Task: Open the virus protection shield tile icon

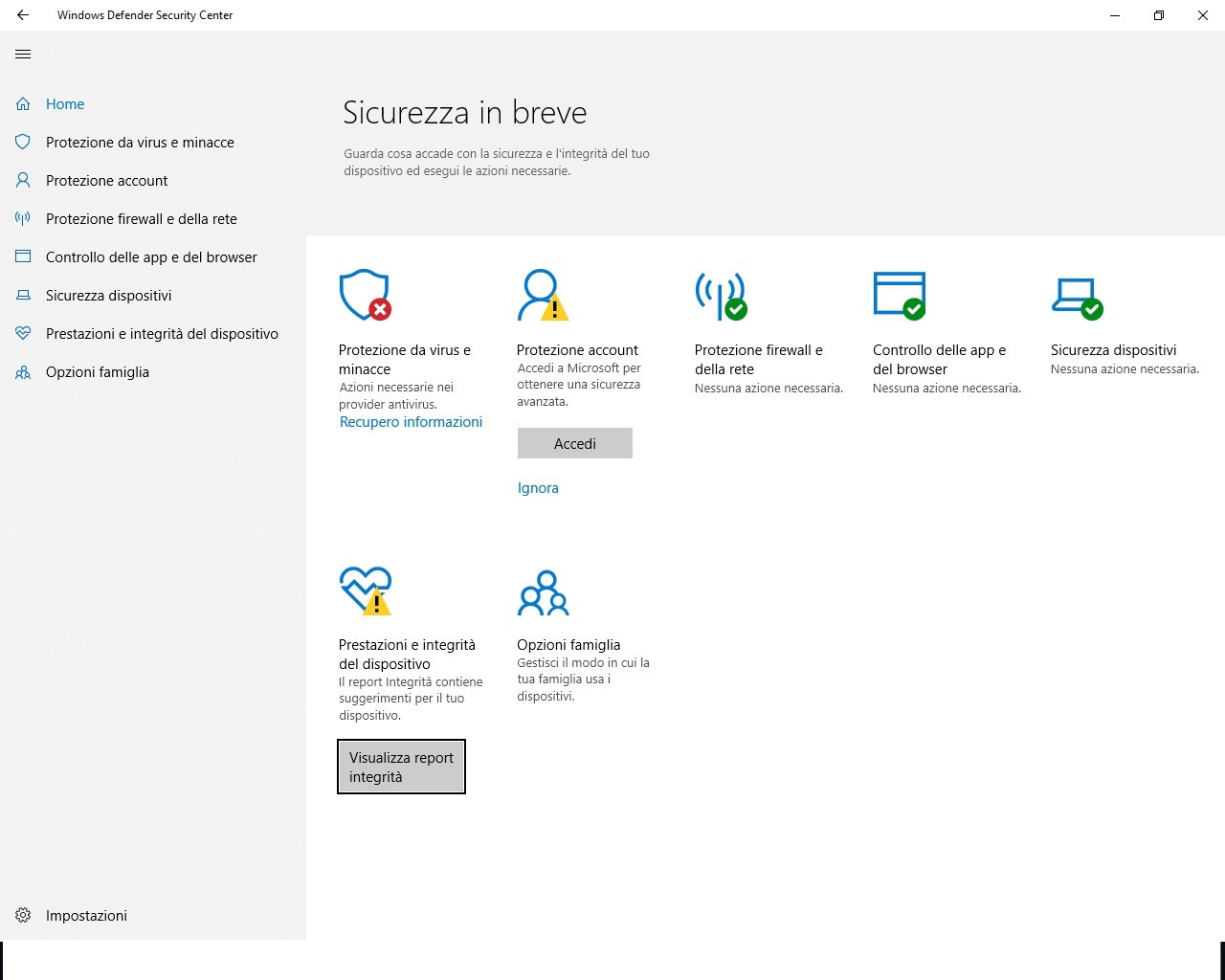Action: (366, 295)
